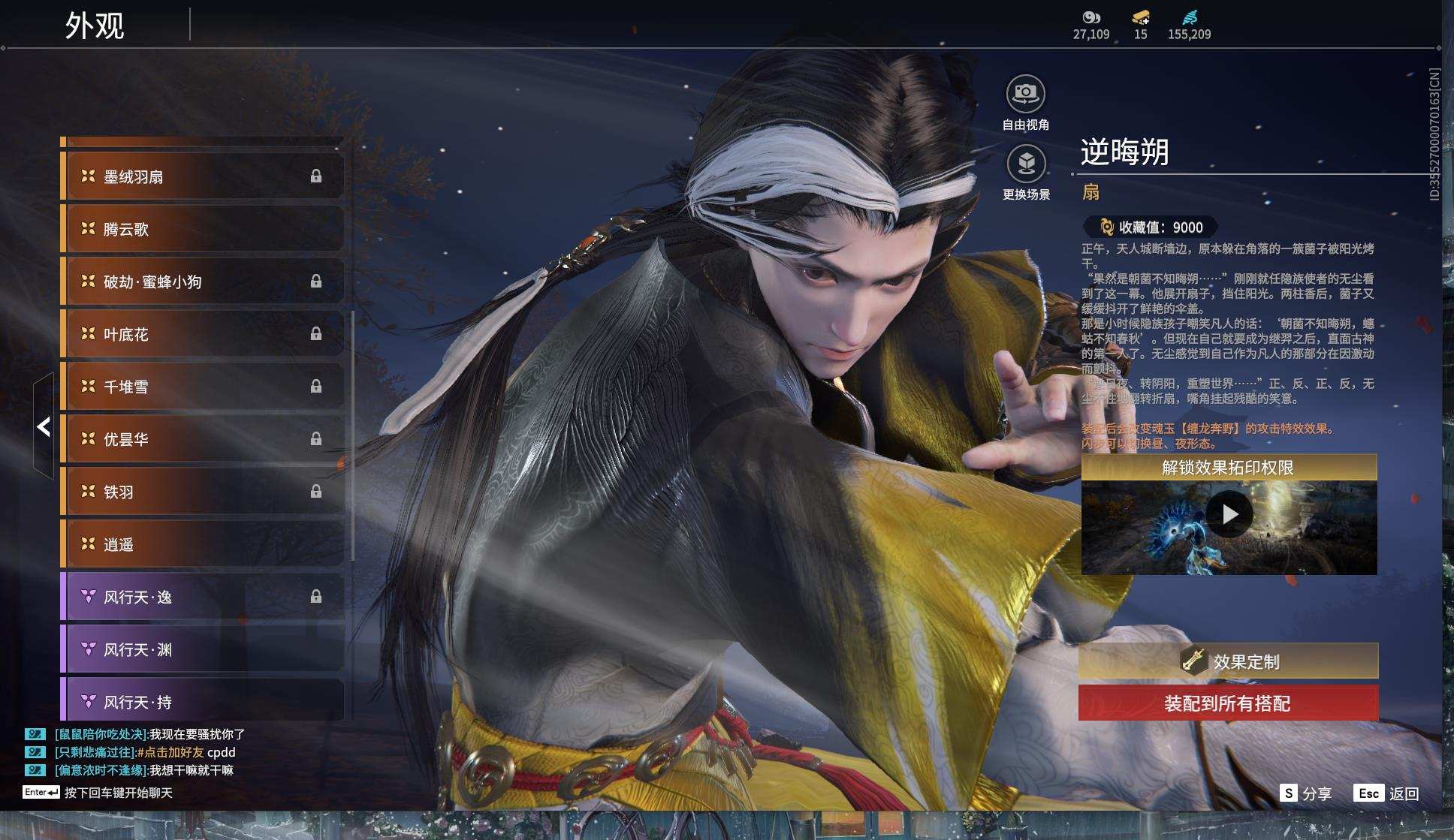The height and width of the screenshot is (840, 1454).
Task: Click the lock icon on 墨绒羽扇
Action: point(316,176)
